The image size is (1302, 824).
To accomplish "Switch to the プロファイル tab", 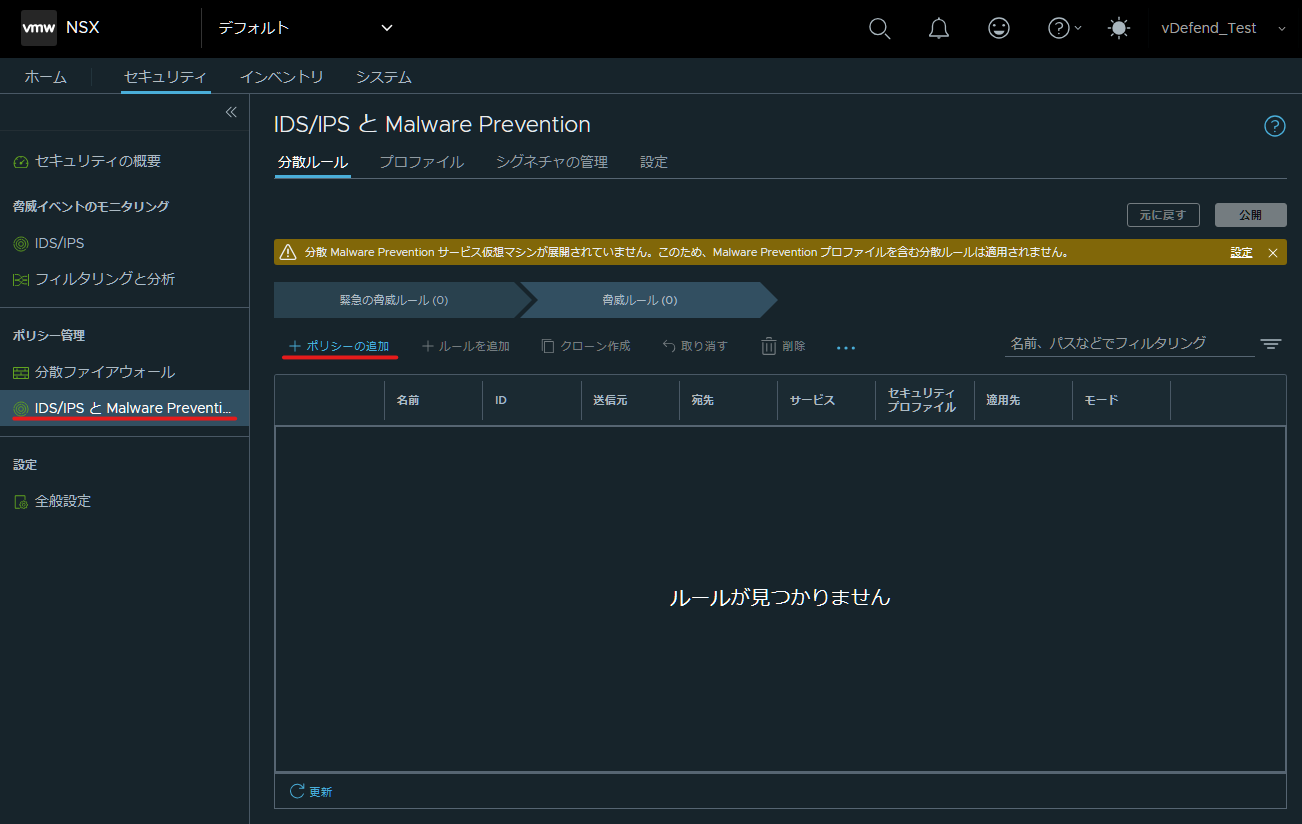I will point(421,162).
